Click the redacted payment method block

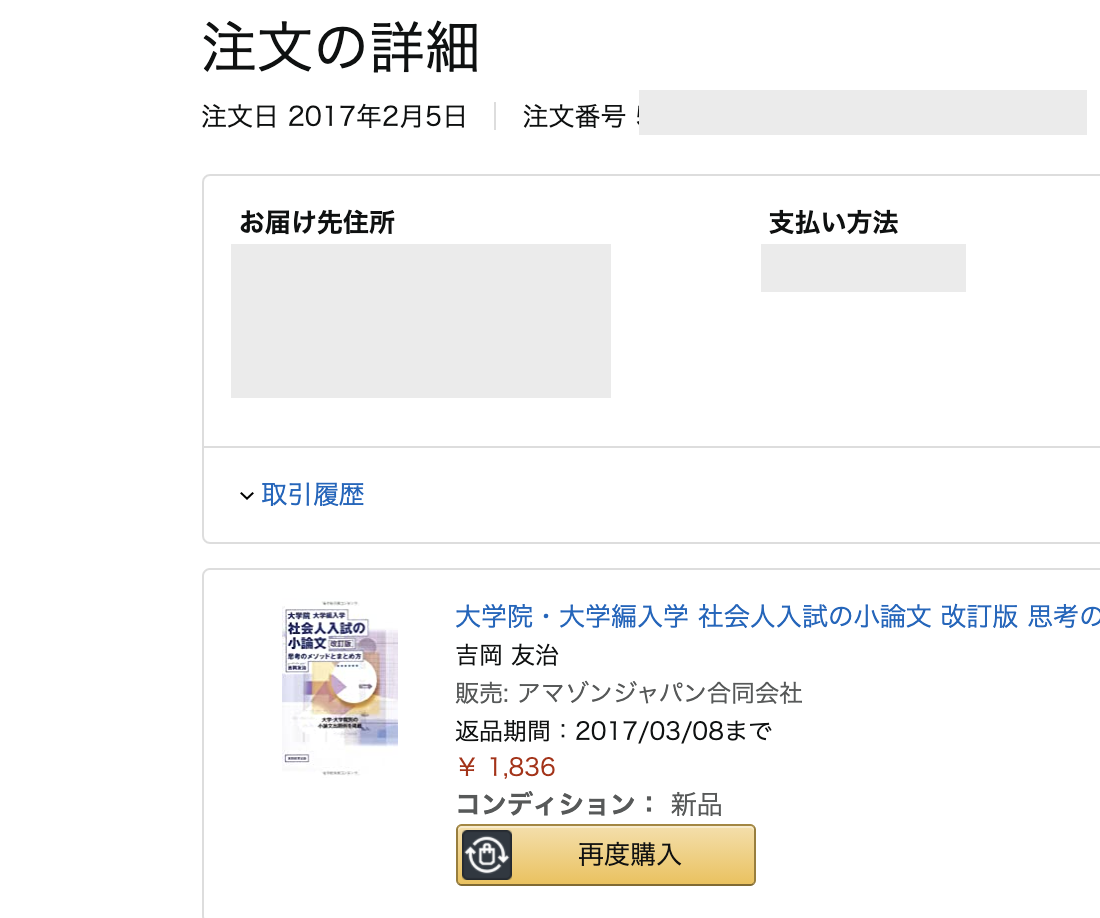pyautogui.click(x=863, y=267)
